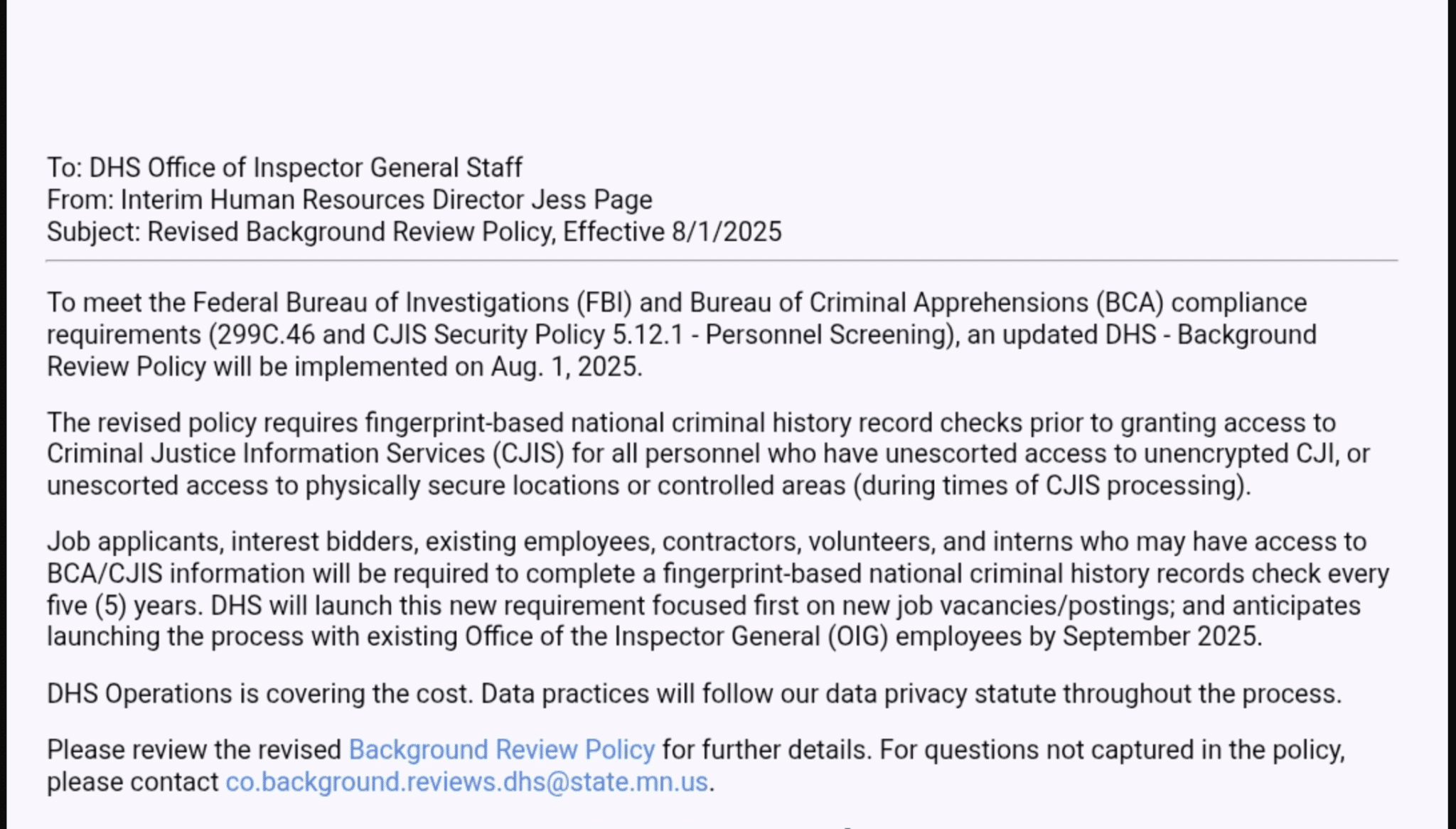This screenshot has width=1456, height=829.
Task: Click the "Job applicants, interest bidders" text
Action: tap(230, 542)
